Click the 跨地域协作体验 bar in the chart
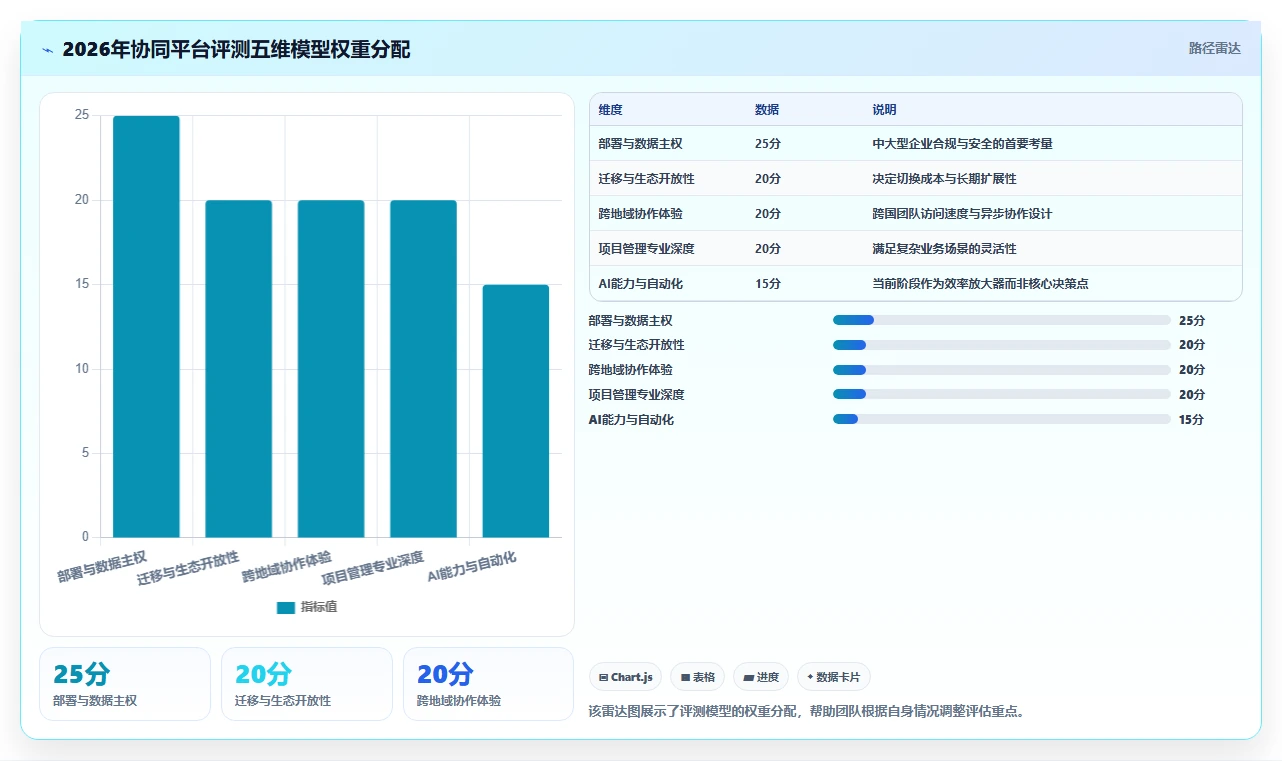 click(331, 369)
